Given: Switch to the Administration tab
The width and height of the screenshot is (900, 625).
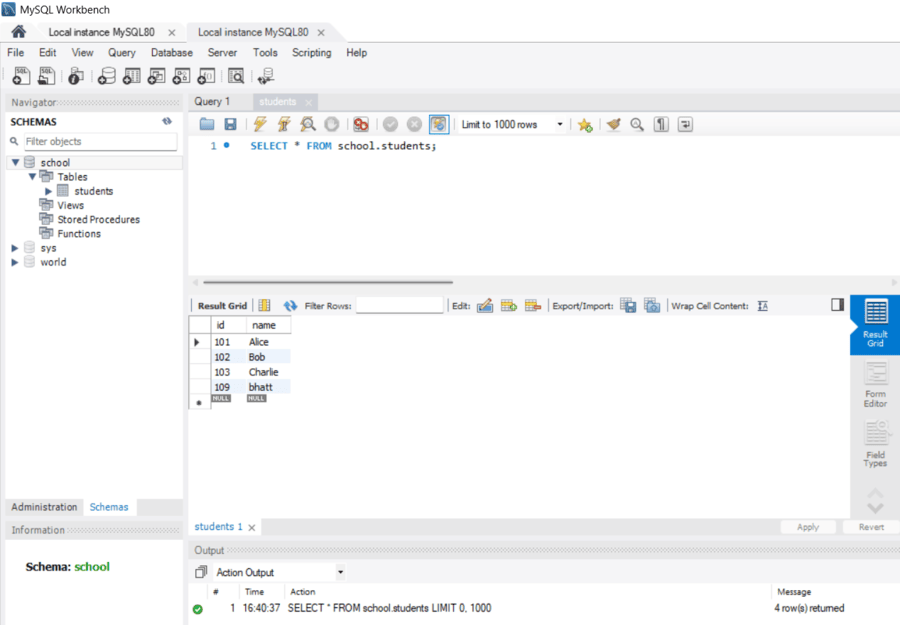Looking at the screenshot, I should click(x=44, y=507).
